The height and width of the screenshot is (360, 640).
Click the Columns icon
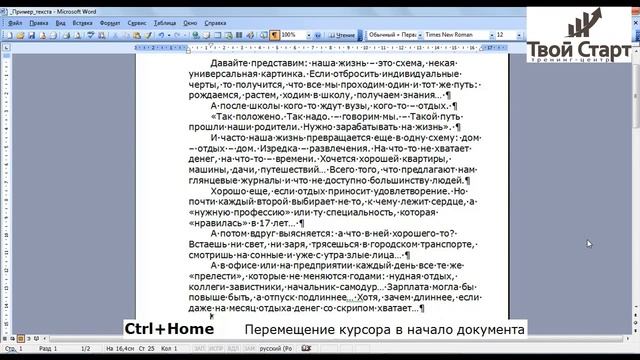[239, 36]
